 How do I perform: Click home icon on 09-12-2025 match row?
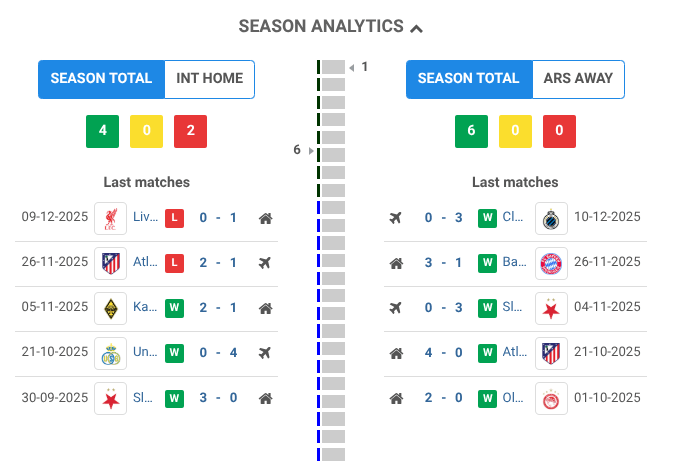(x=265, y=218)
